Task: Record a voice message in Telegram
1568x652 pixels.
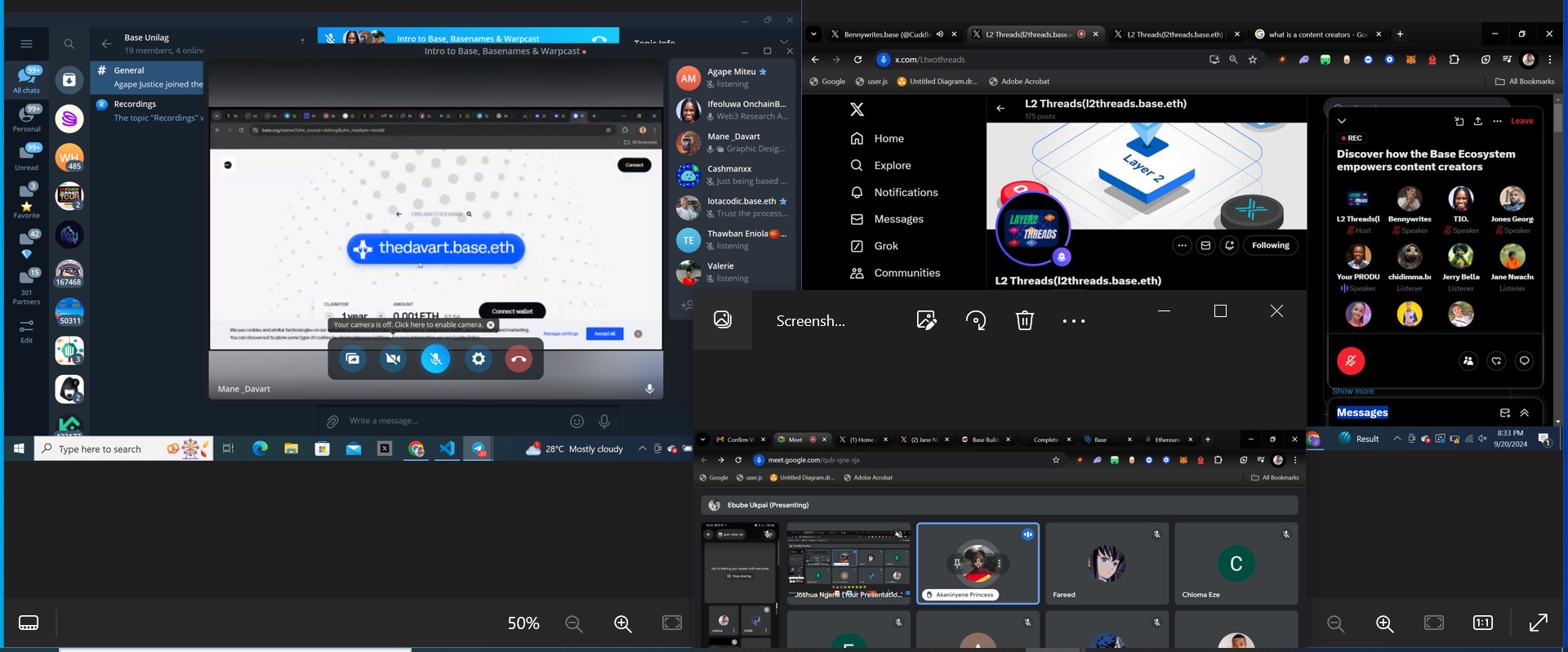Action: pos(604,422)
